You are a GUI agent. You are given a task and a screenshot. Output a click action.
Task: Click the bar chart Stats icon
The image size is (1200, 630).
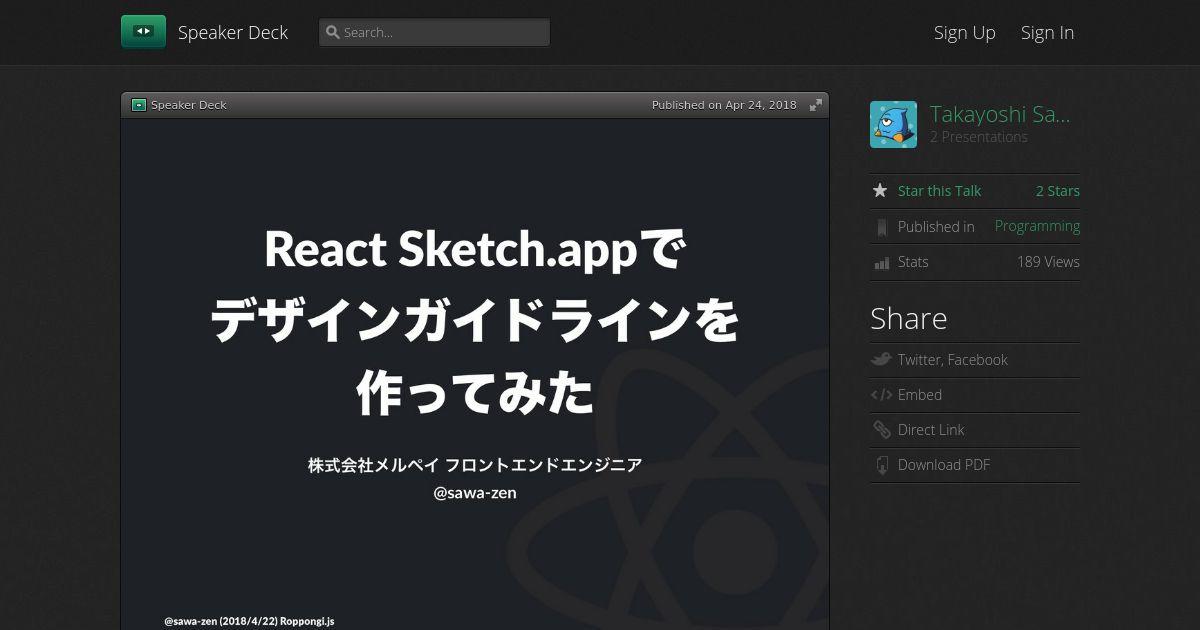click(881, 262)
